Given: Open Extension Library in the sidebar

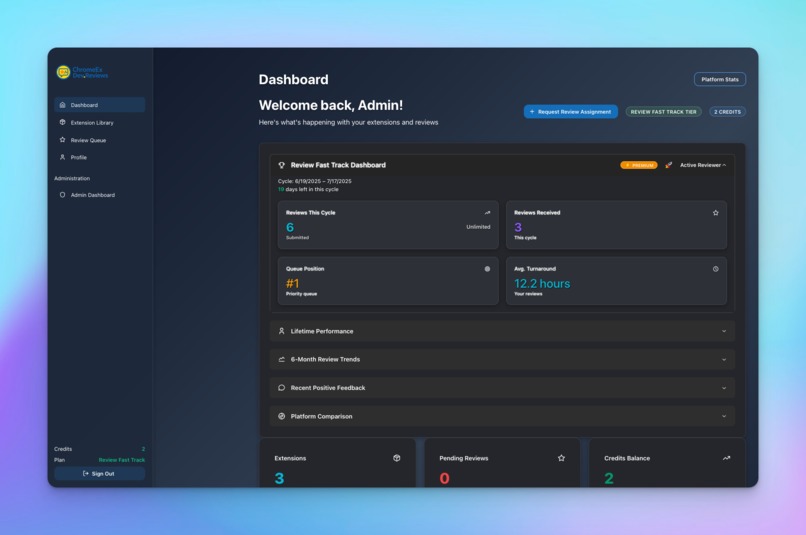Looking at the screenshot, I should coord(99,122).
